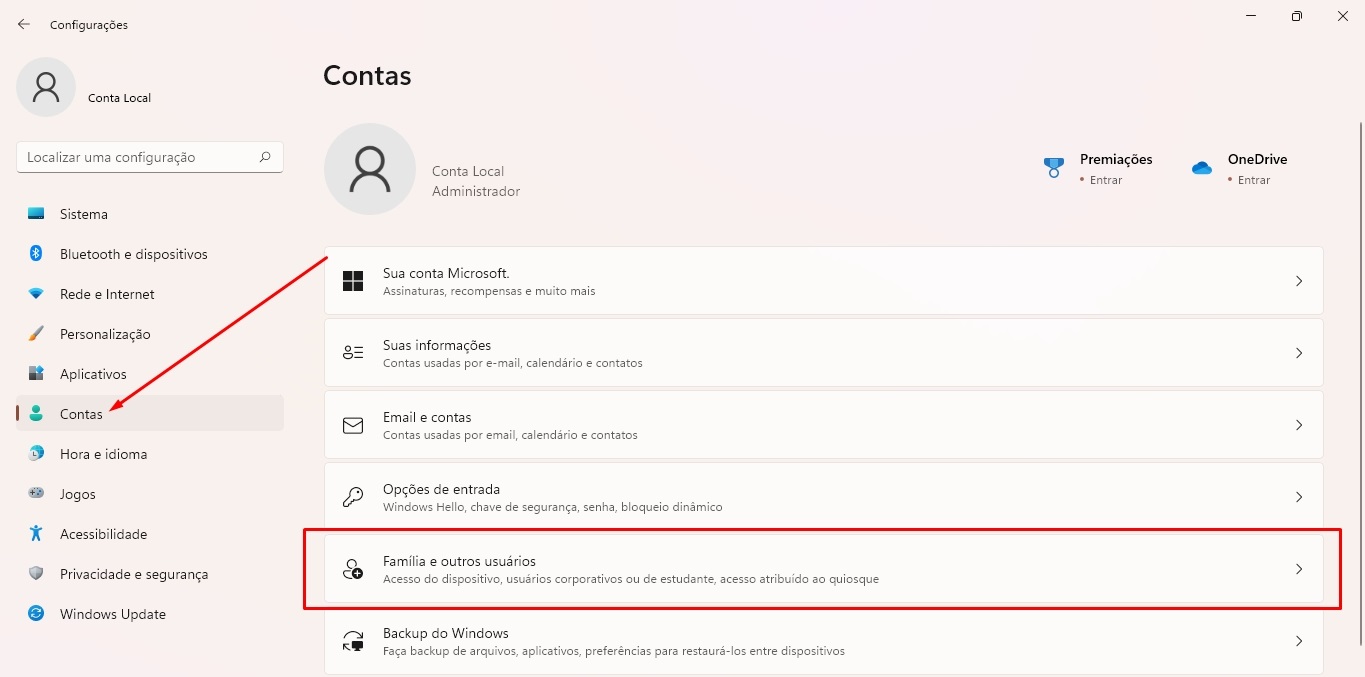Click Entrar under Premiações
The height and width of the screenshot is (677, 1365).
[1104, 180]
